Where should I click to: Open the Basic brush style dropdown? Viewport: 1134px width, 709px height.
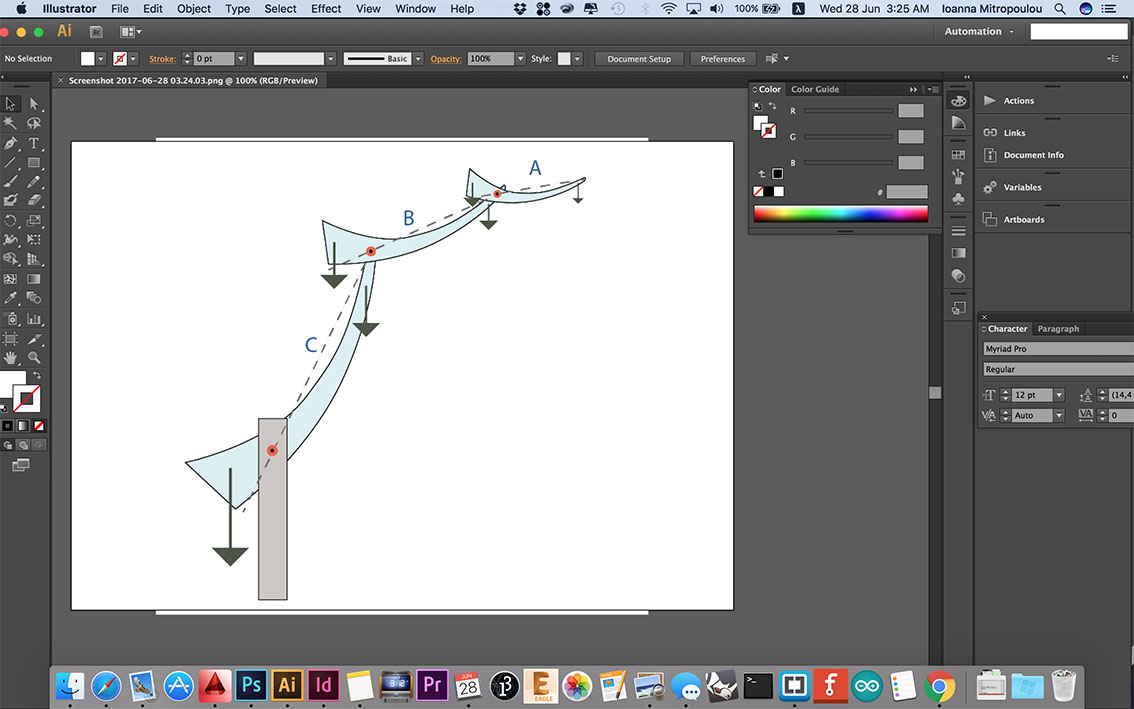(x=417, y=58)
